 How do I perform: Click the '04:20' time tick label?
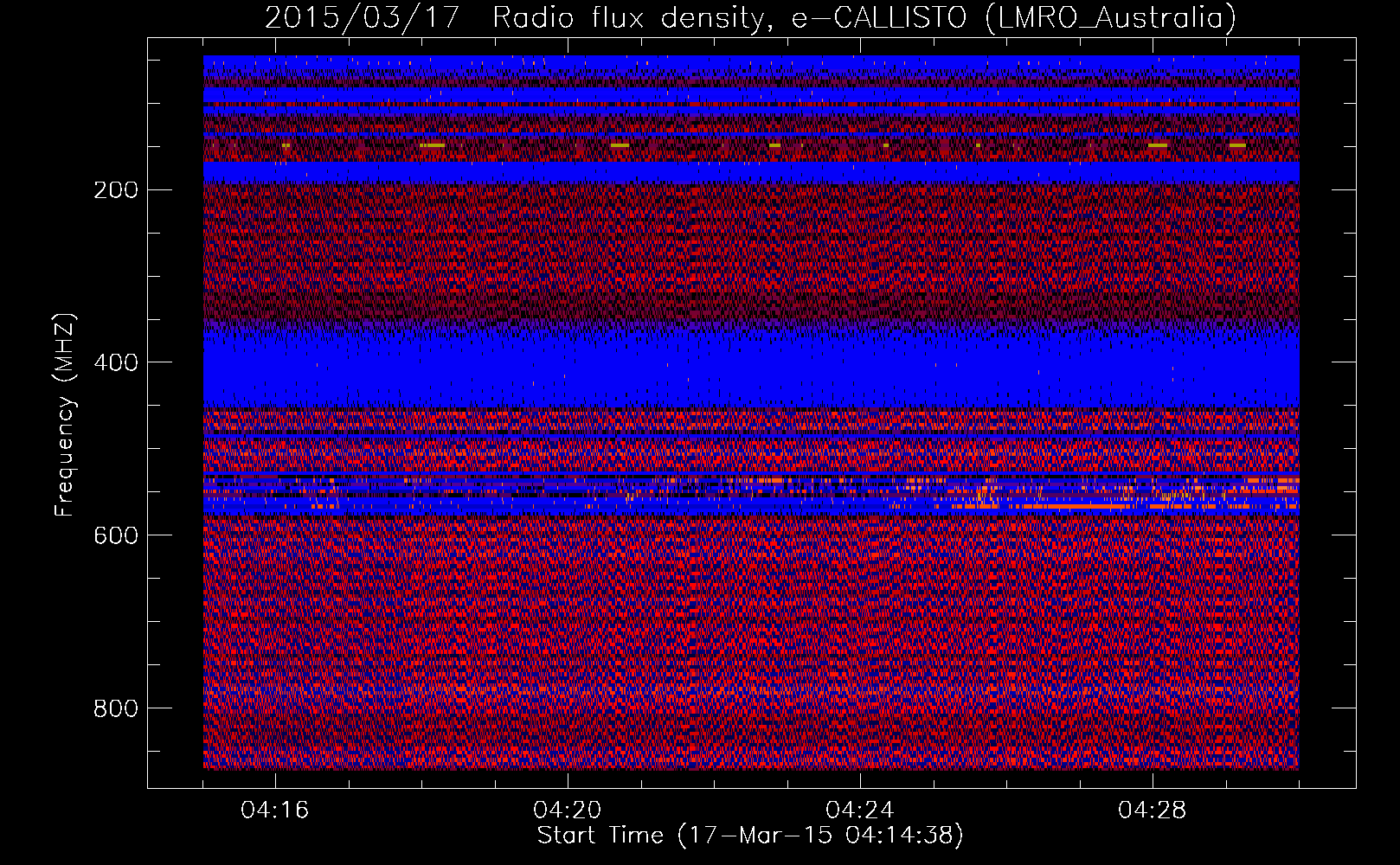point(568,811)
